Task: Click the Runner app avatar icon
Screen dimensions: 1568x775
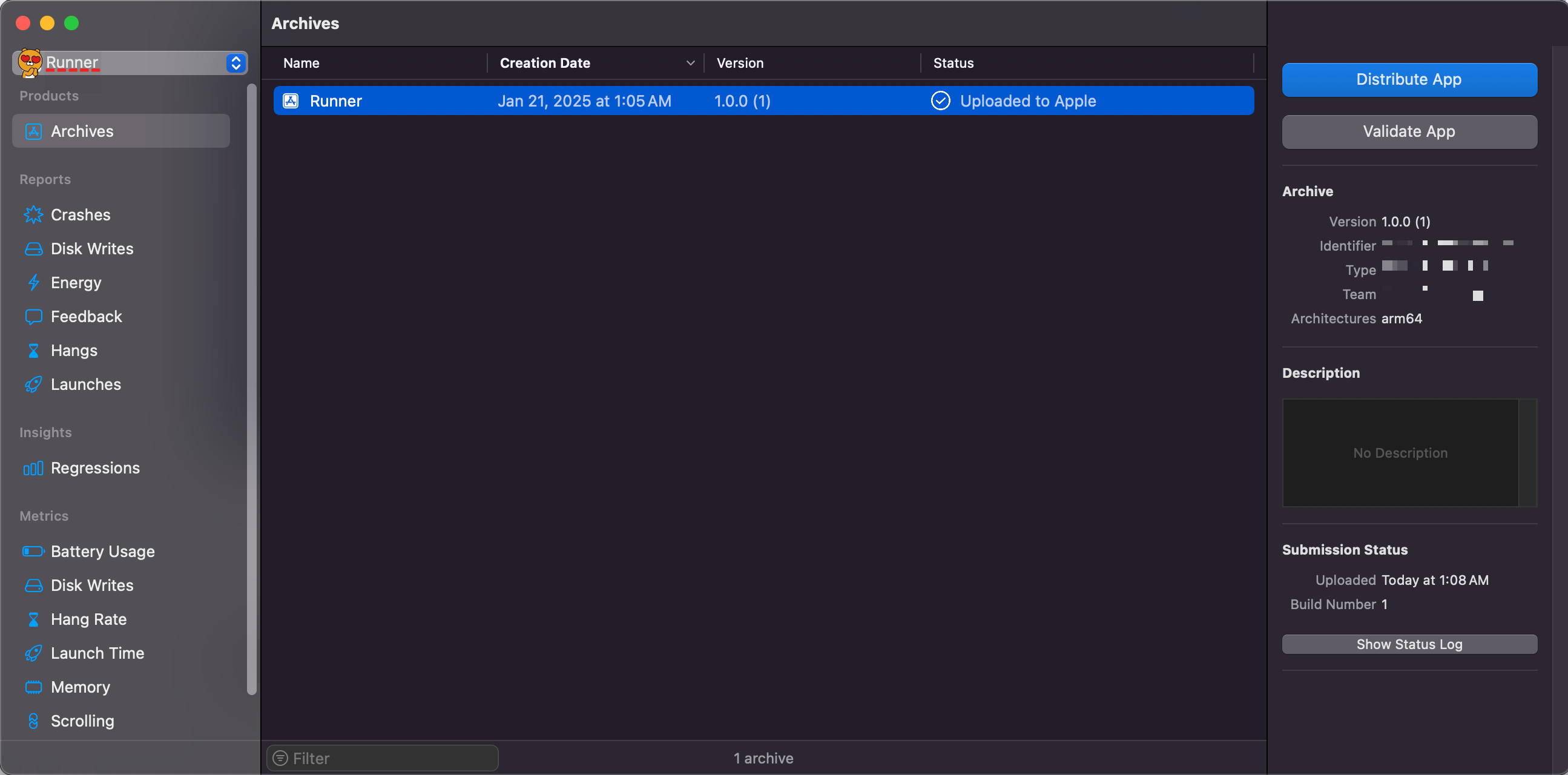Action: click(x=29, y=63)
